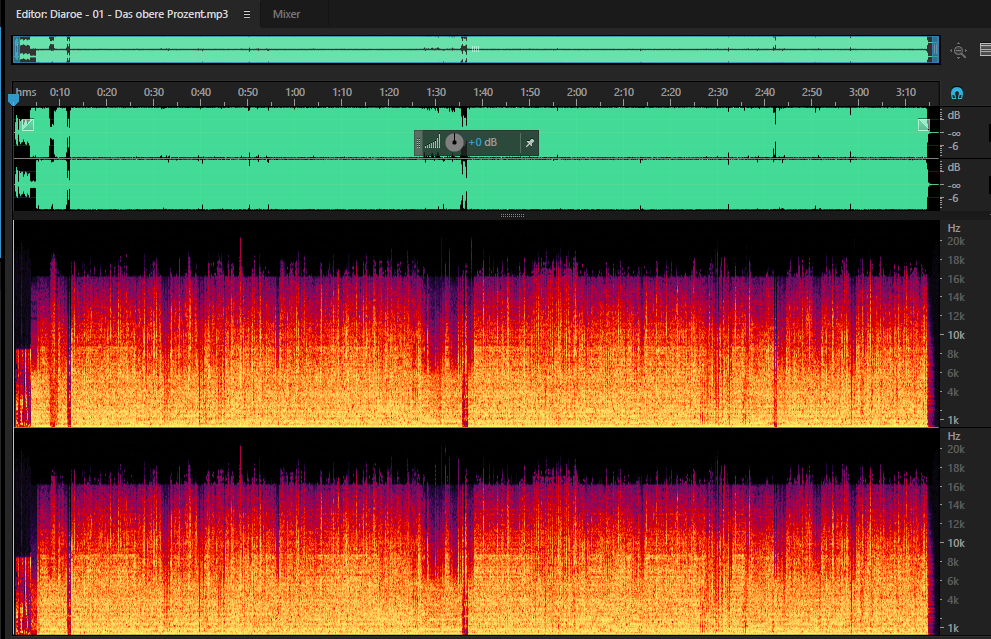The width and height of the screenshot is (991, 639).
Task: Click the overview navigator waveform strip
Action: tap(475, 50)
